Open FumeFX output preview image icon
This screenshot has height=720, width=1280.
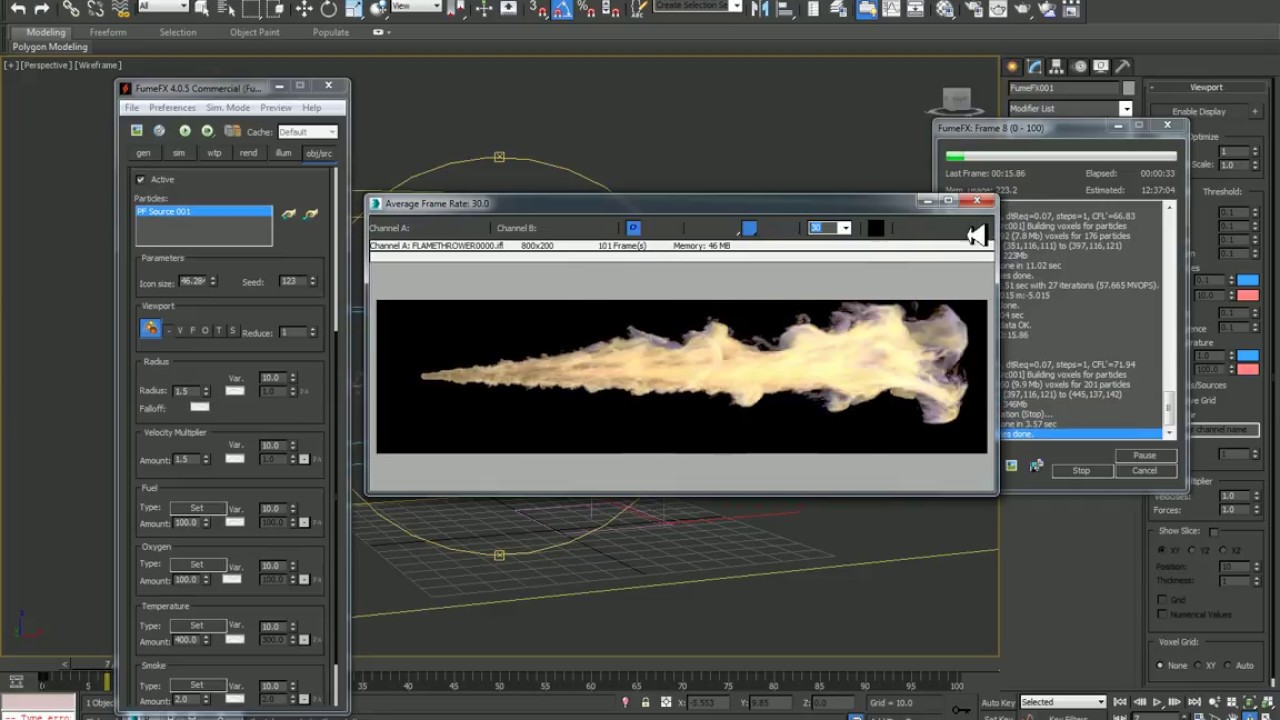137,131
